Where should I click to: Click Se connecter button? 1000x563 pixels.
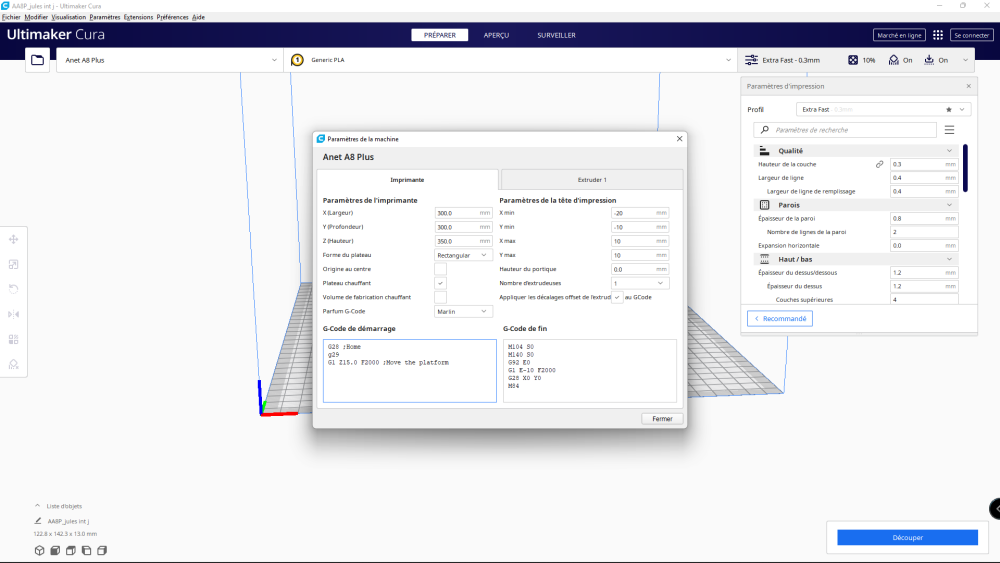[971, 35]
